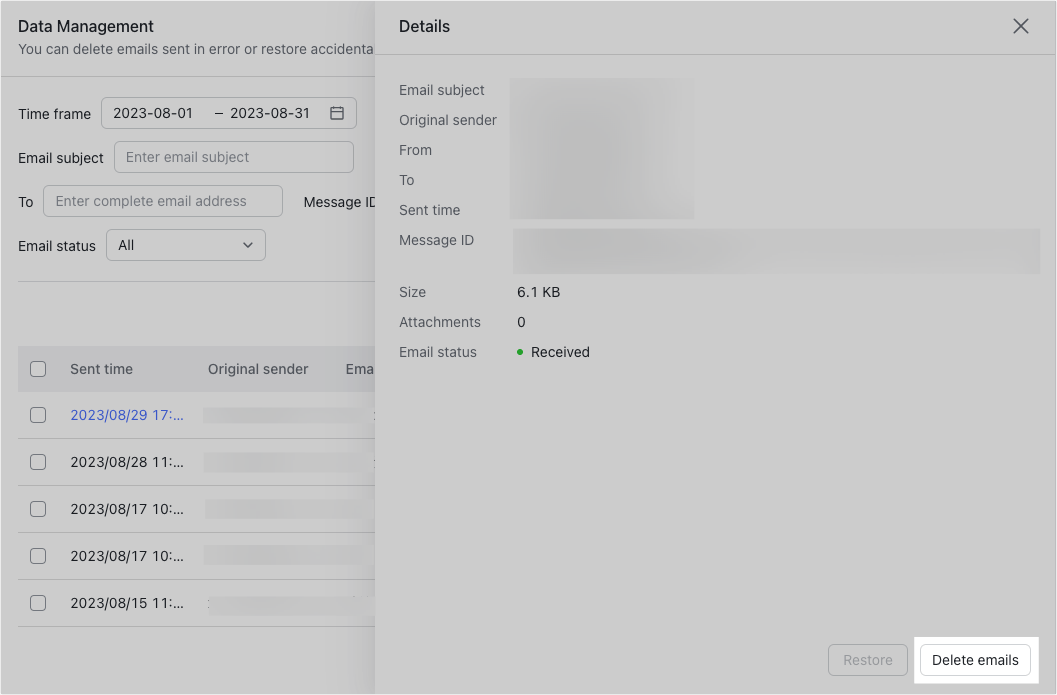
Task: Click the Delete emails button
Action: [x=975, y=660]
